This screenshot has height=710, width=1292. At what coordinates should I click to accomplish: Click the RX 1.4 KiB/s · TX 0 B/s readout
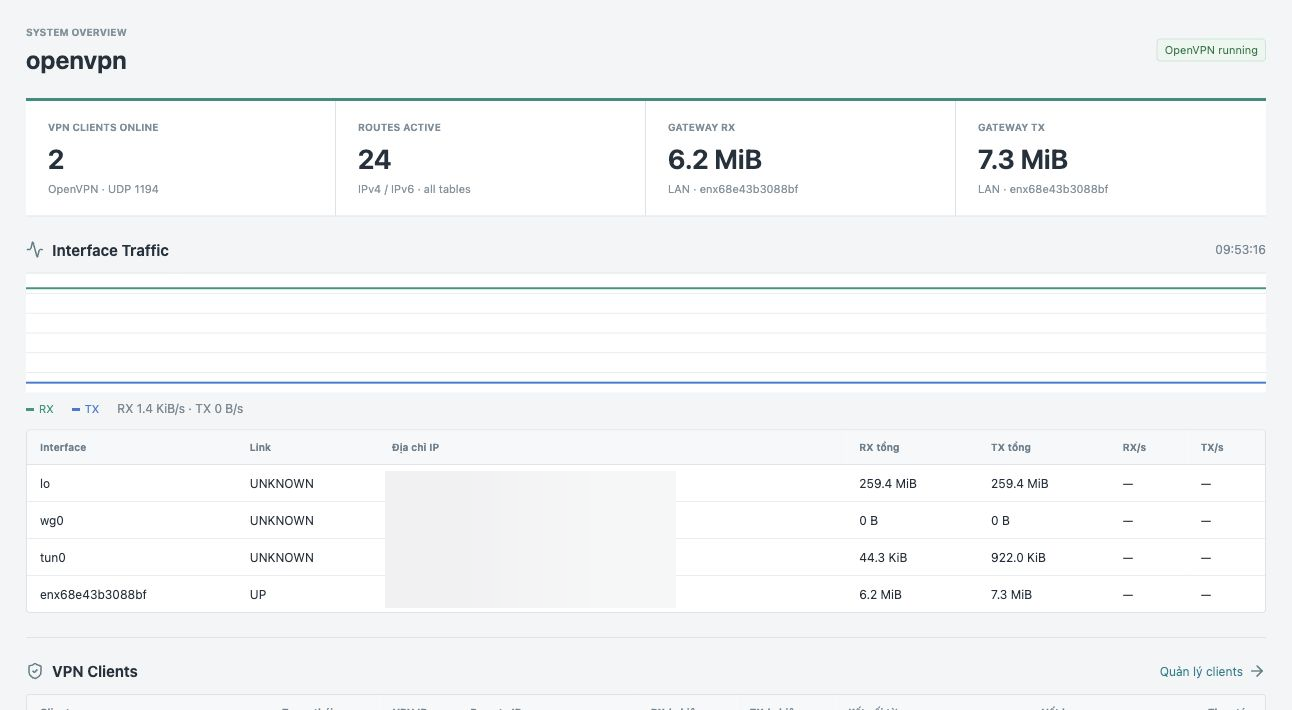[180, 409]
